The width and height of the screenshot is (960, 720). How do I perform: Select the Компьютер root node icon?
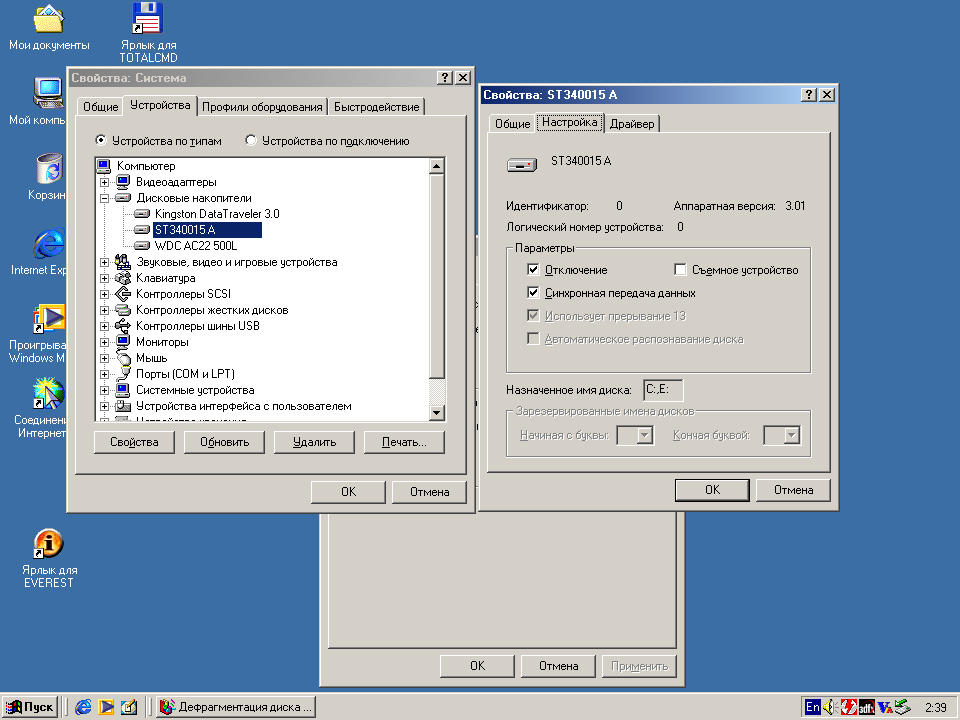point(103,166)
